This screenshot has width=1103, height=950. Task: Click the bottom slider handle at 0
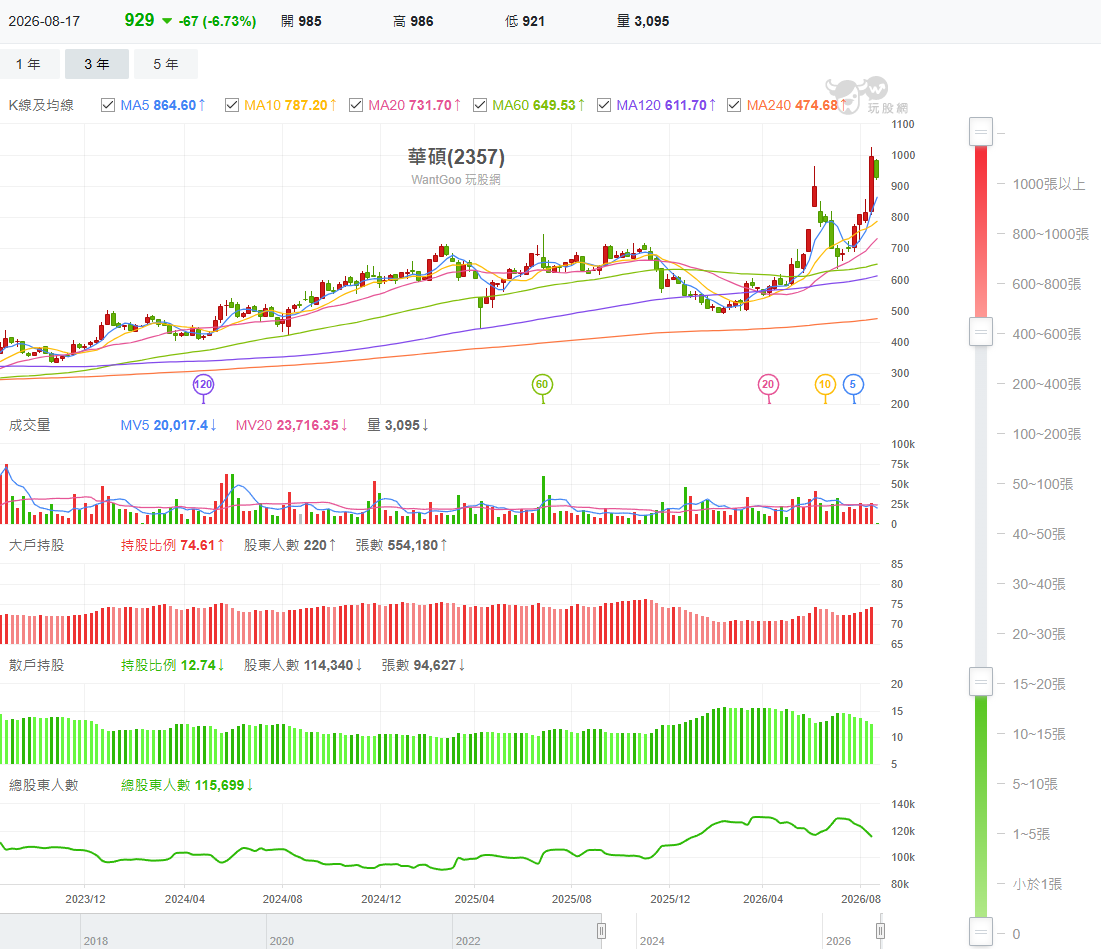pyautogui.click(x=981, y=932)
